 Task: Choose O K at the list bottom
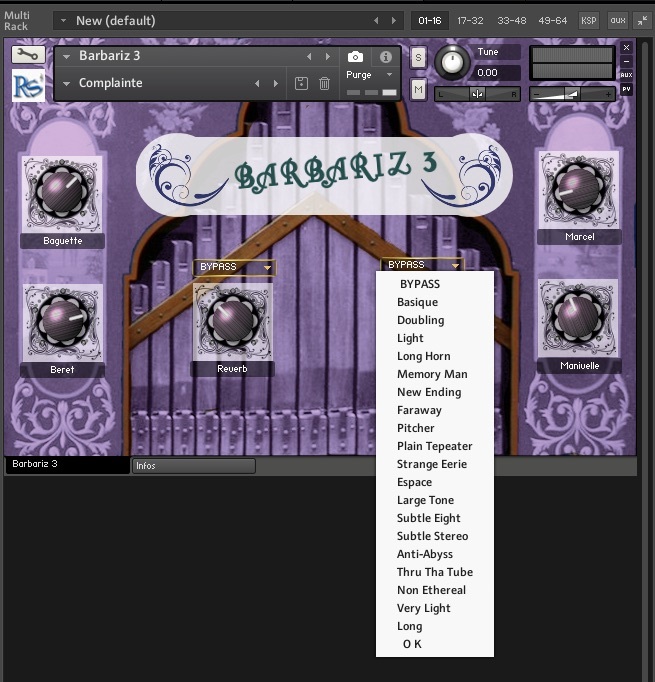click(x=434, y=644)
